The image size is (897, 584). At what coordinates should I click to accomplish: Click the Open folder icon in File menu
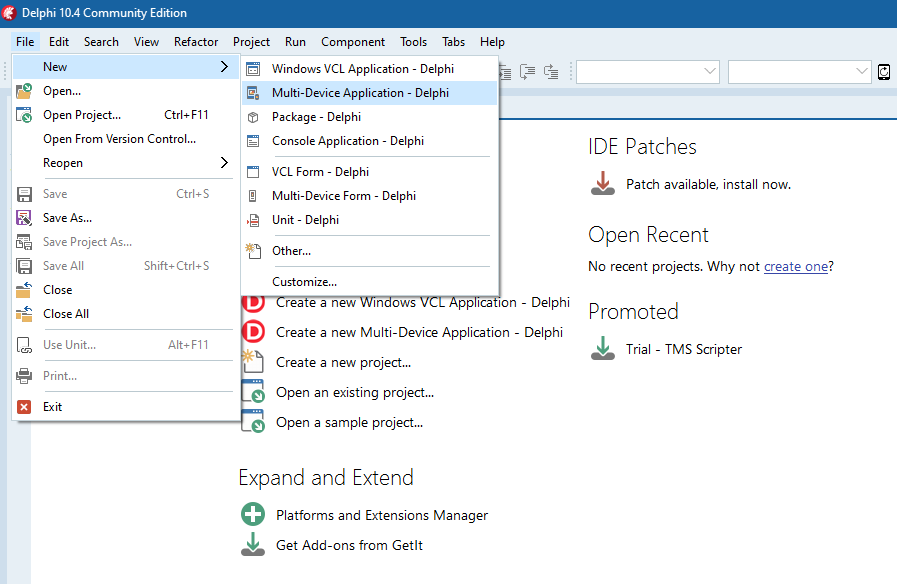click(23, 91)
